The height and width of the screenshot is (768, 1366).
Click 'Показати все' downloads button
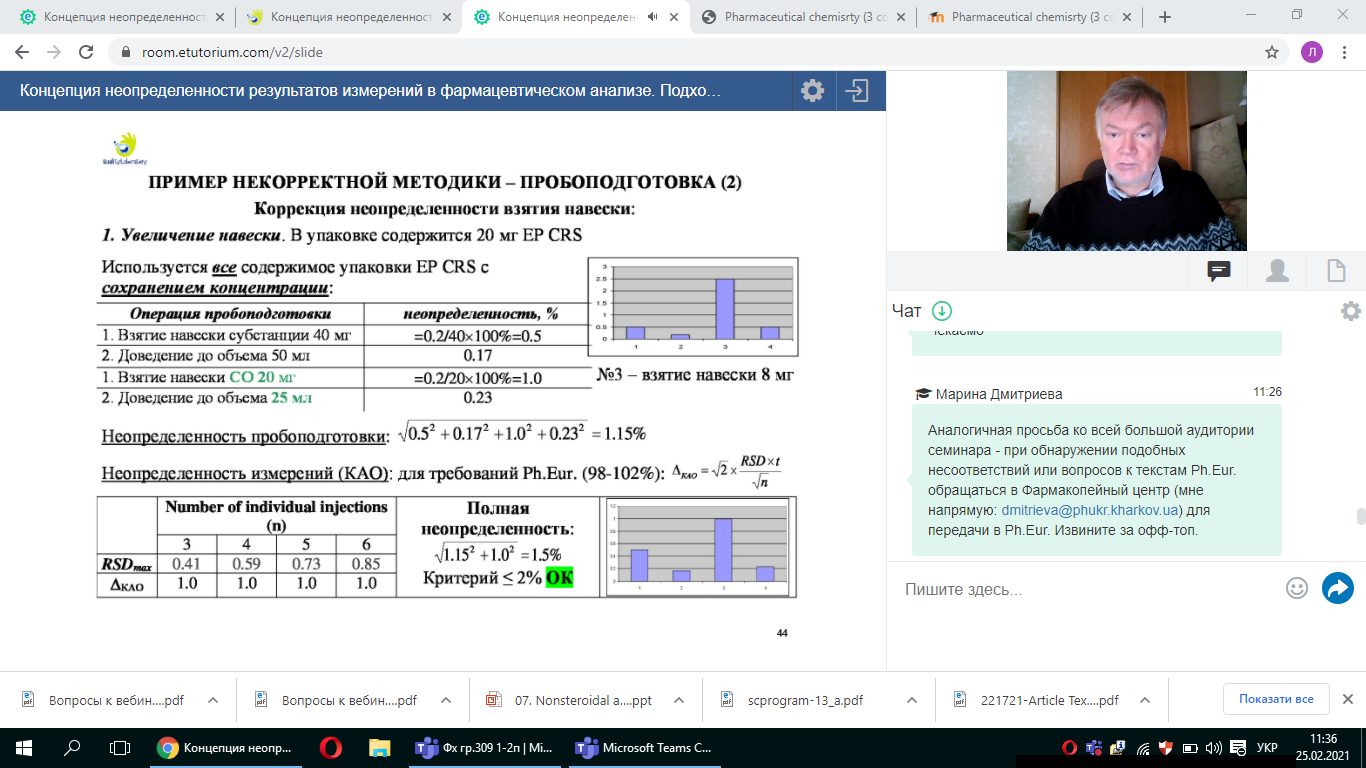[x=1275, y=699]
